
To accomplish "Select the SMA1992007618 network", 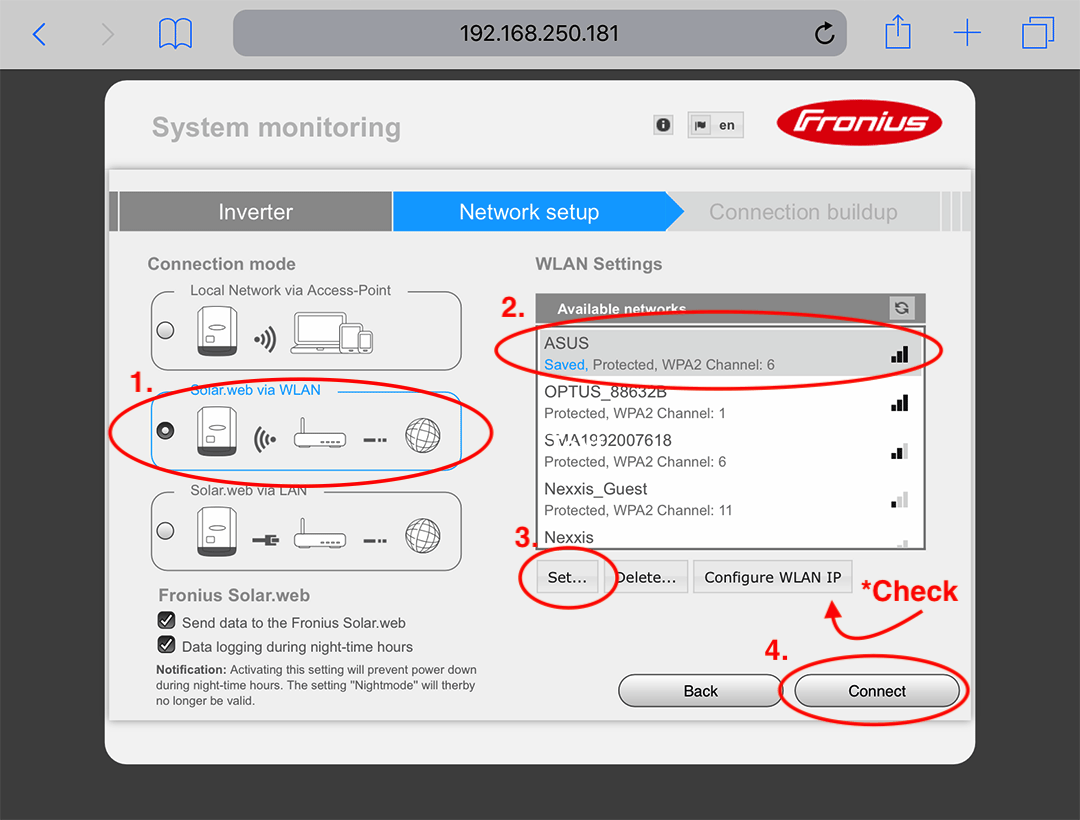I will pos(729,450).
